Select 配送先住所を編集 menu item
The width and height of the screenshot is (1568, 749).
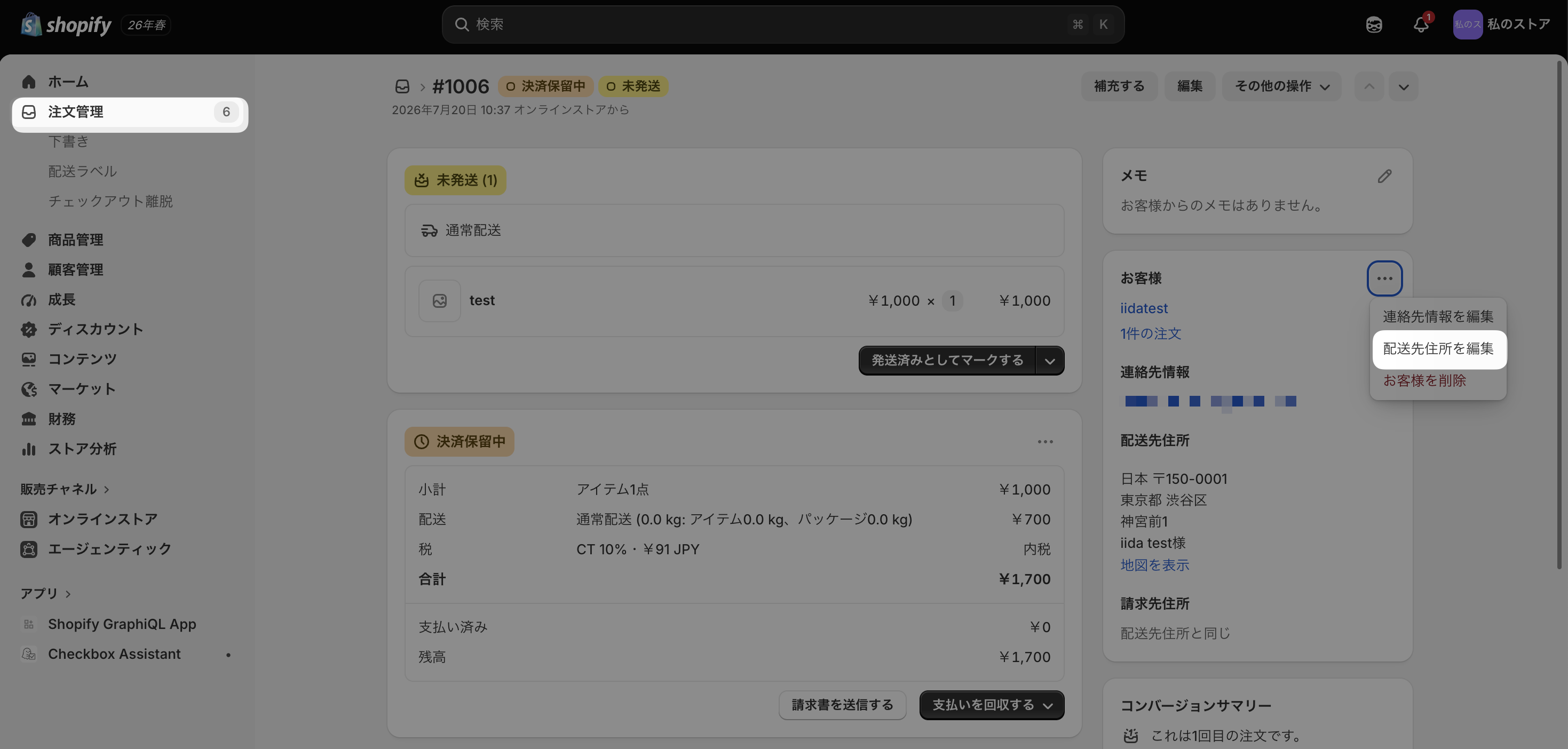coord(1438,349)
